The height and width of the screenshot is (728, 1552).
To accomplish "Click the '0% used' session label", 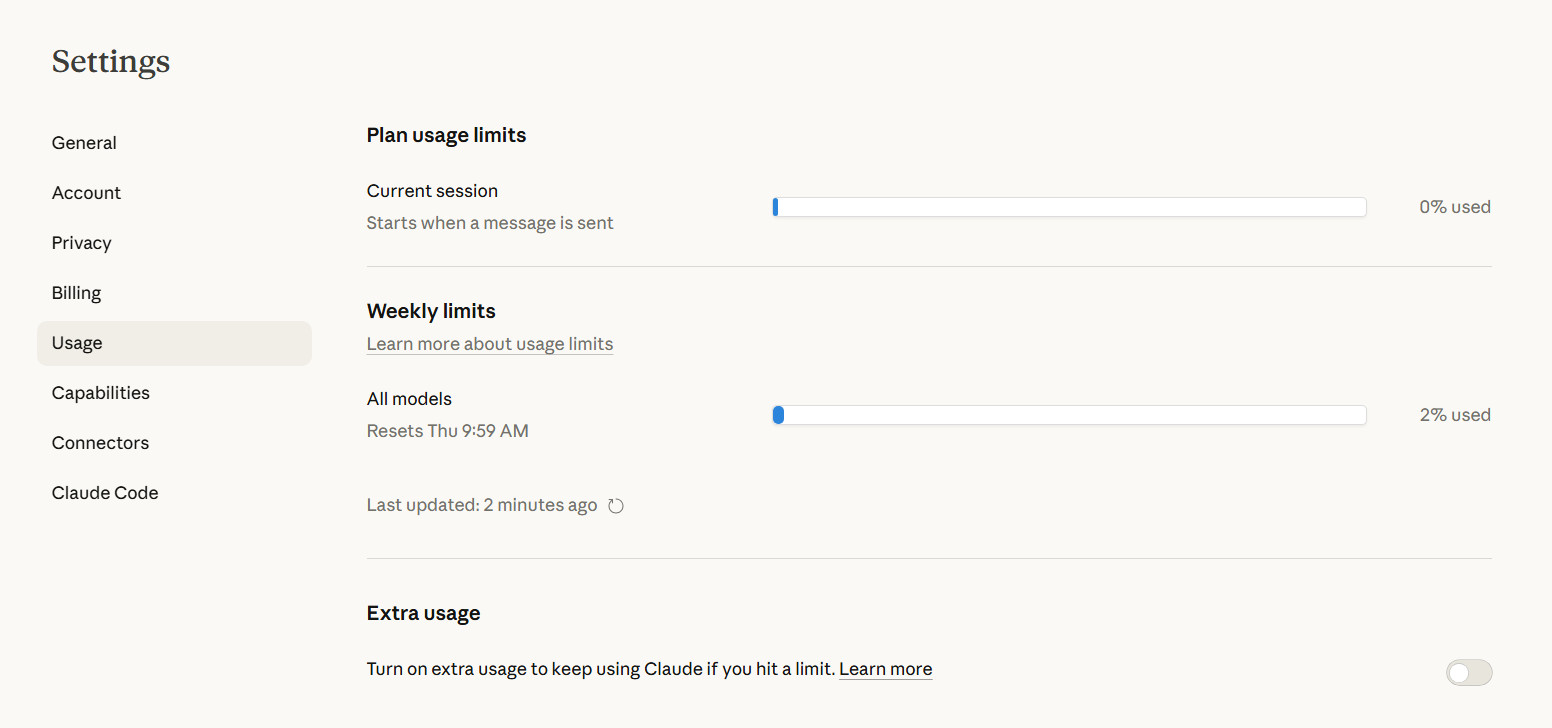I will [1454, 207].
